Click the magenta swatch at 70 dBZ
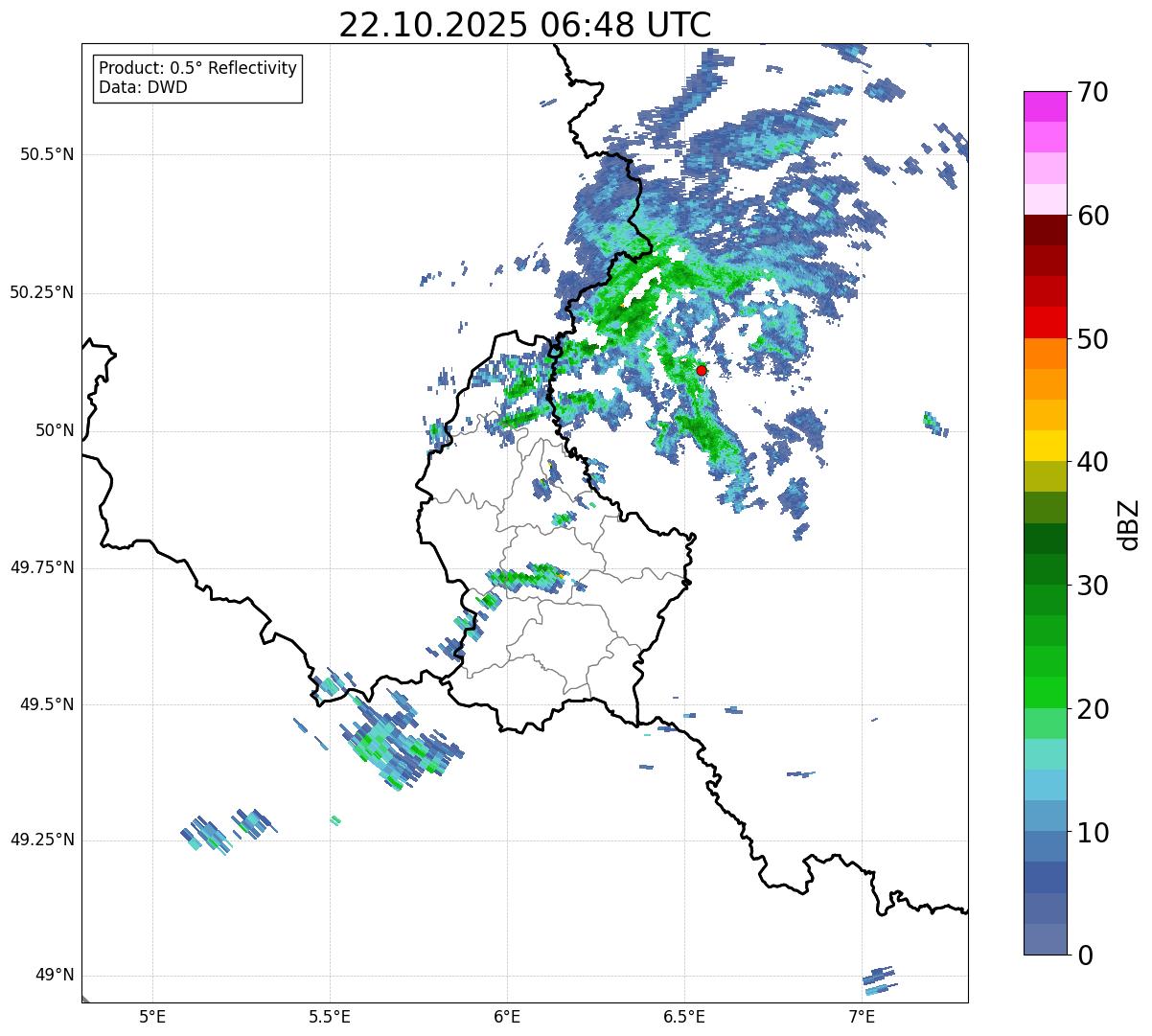The height and width of the screenshot is (1036, 1152). 1045,106
